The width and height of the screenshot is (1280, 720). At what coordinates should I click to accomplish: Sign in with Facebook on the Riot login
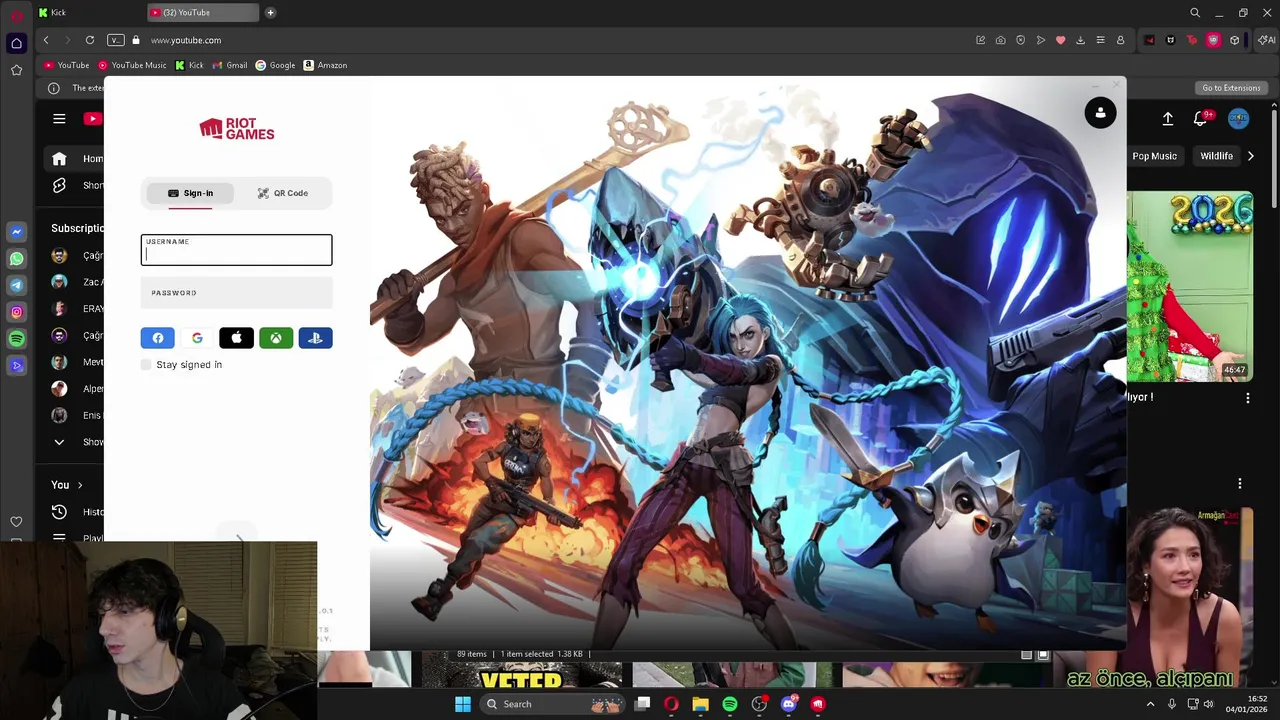tap(157, 338)
